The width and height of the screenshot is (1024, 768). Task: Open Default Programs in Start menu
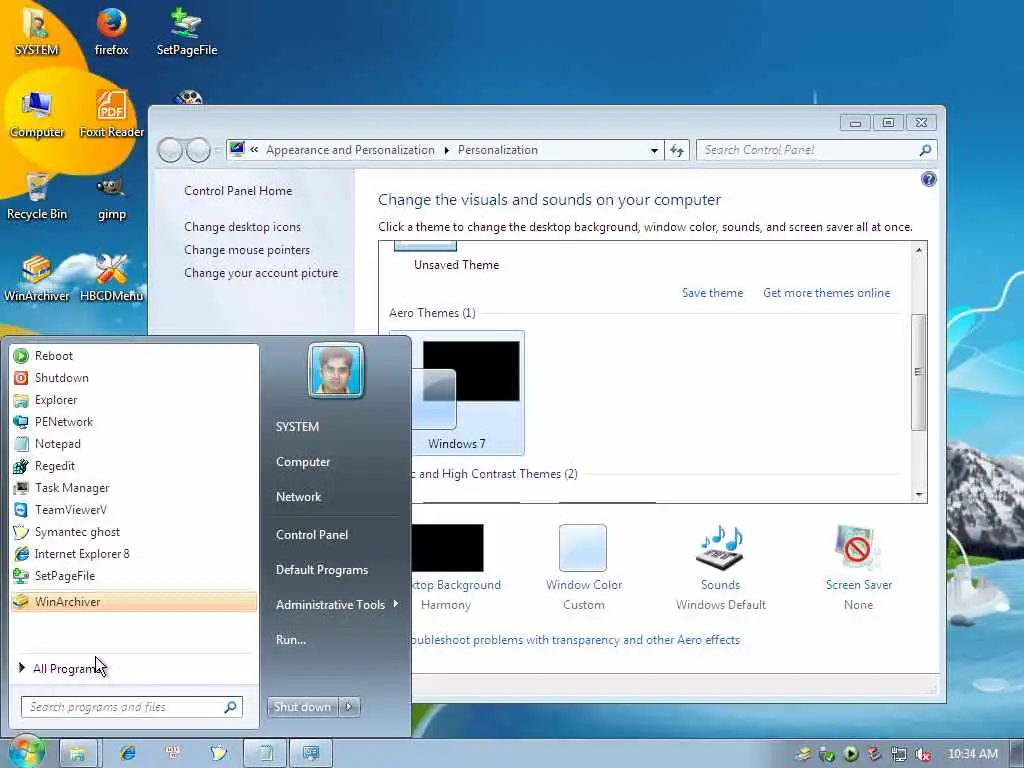click(x=322, y=569)
